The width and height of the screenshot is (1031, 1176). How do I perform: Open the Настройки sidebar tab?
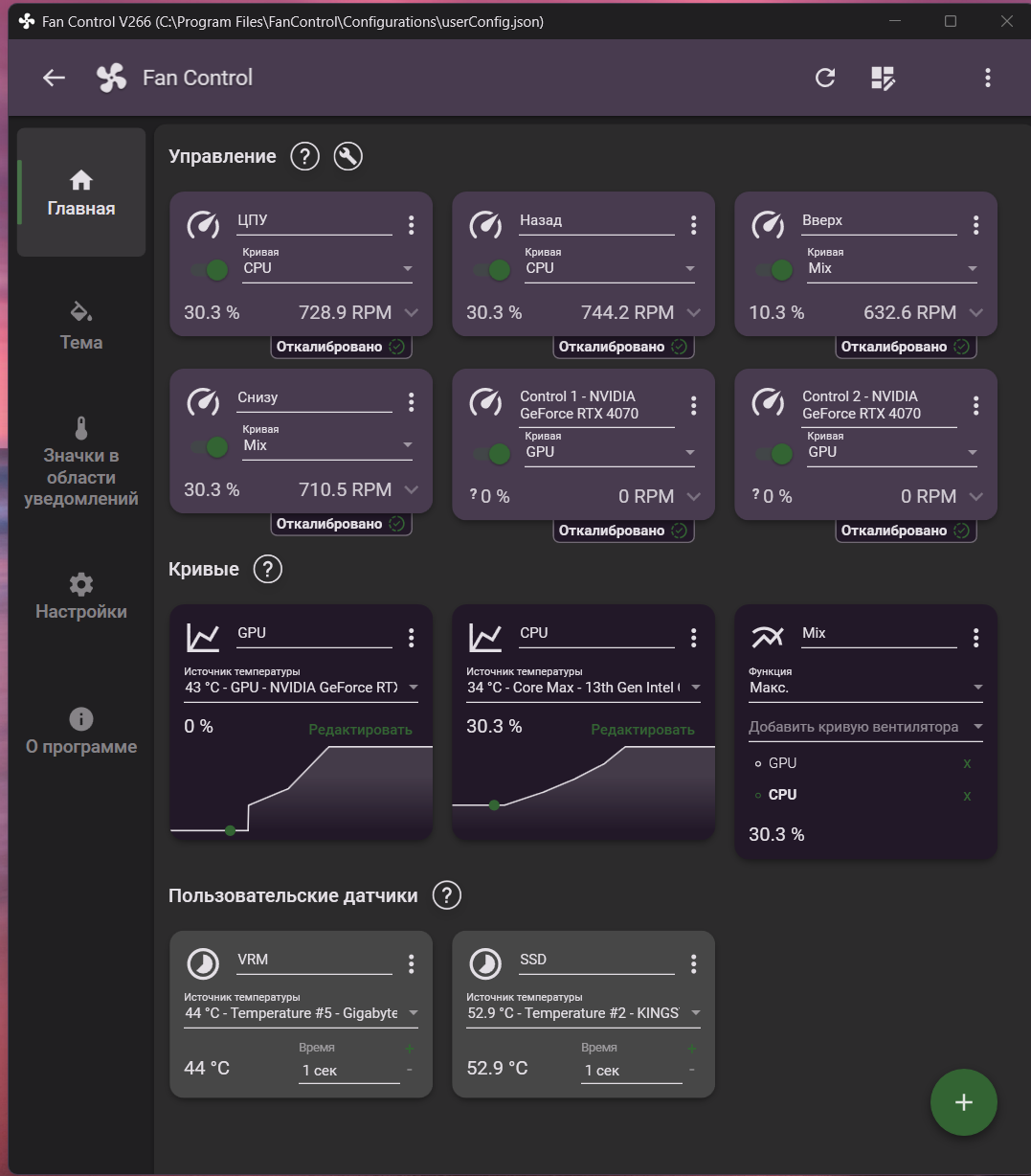81,596
